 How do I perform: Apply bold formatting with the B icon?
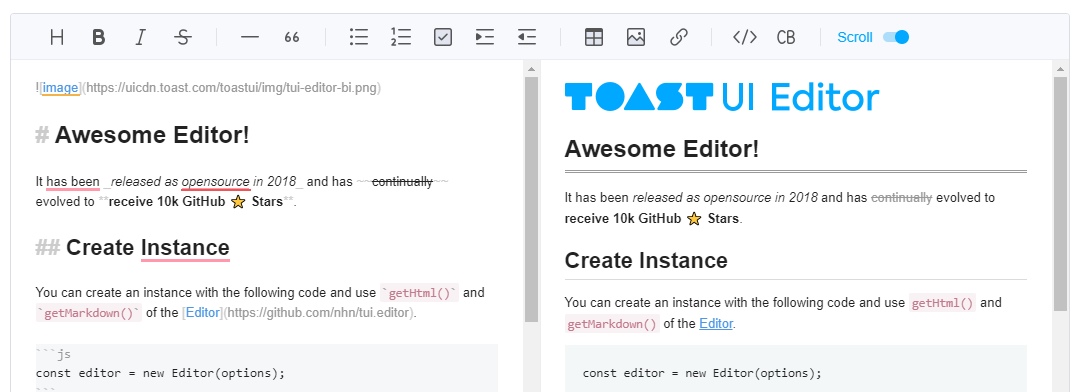pos(99,37)
